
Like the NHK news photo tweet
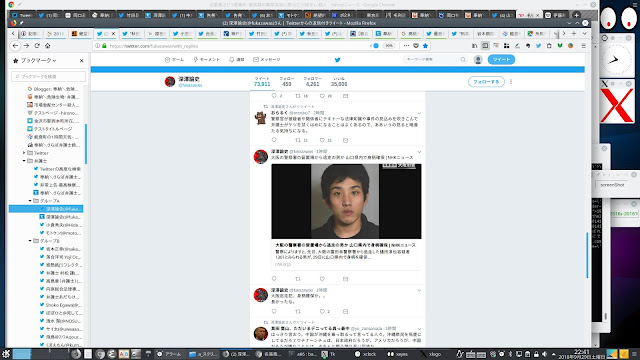pos(322,279)
